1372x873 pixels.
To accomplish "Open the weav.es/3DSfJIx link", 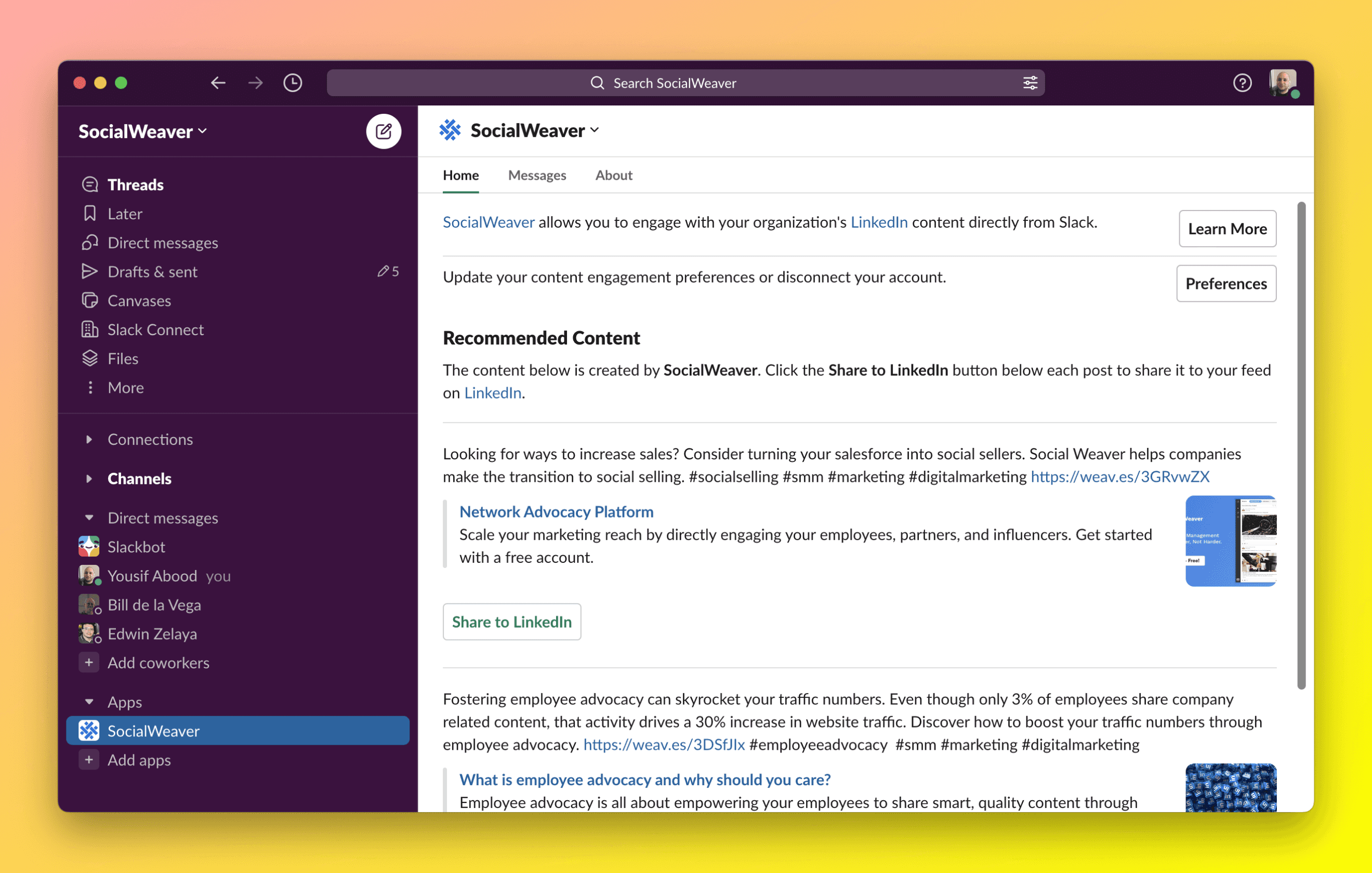I will (x=664, y=745).
